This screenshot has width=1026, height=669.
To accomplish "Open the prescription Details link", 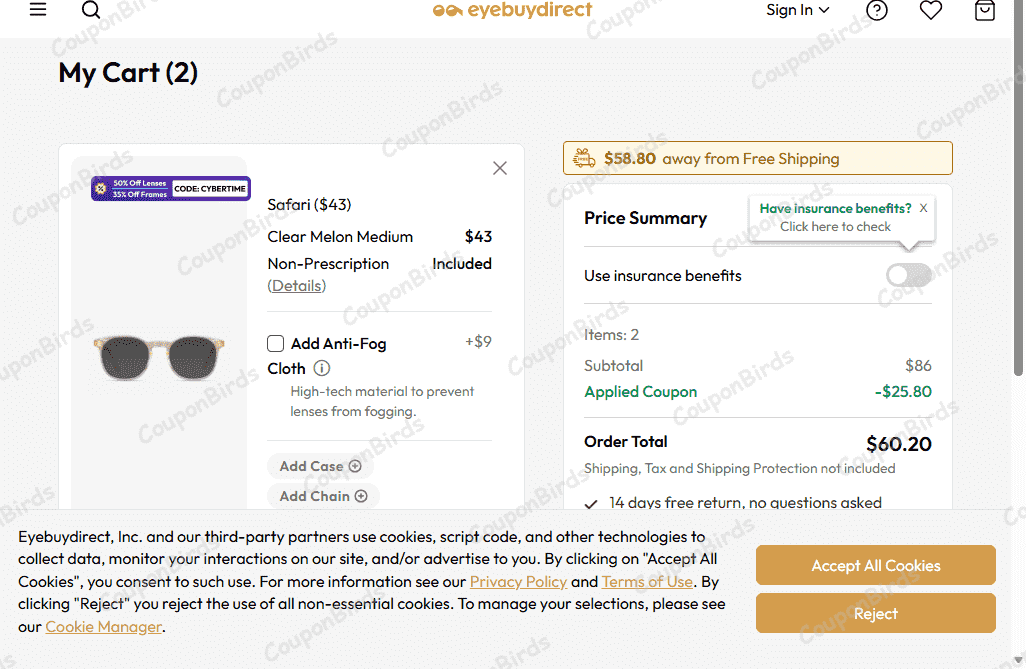I will (x=297, y=286).
